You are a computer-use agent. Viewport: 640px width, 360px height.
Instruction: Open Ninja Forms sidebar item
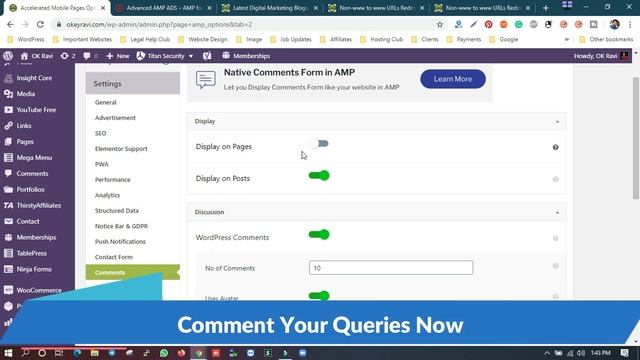(x=34, y=269)
